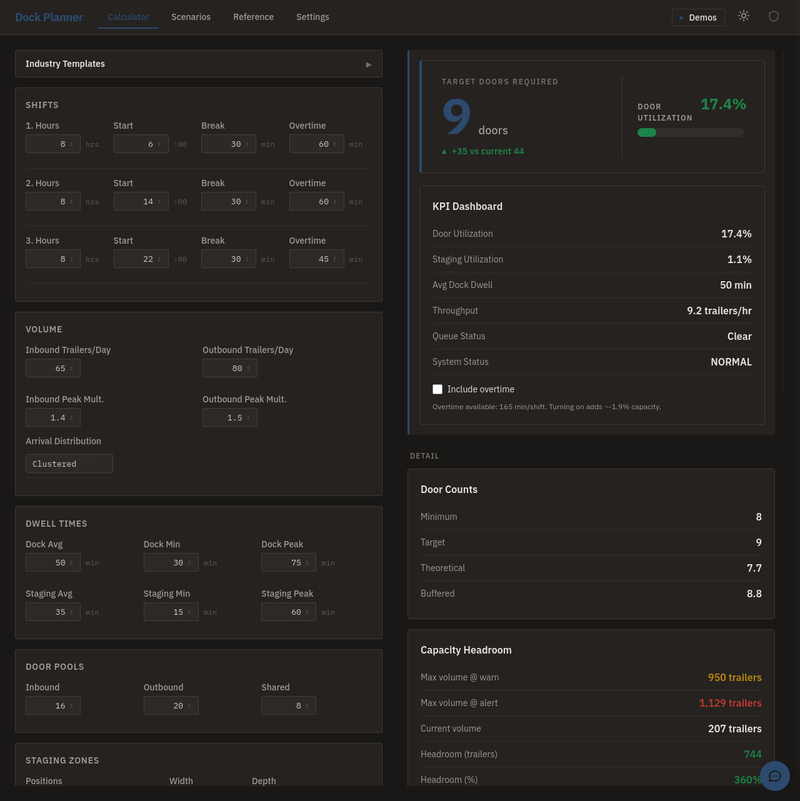Click the Shift 1 Hours field
This screenshot has height=801, width=800.
[x=53, y=144]
